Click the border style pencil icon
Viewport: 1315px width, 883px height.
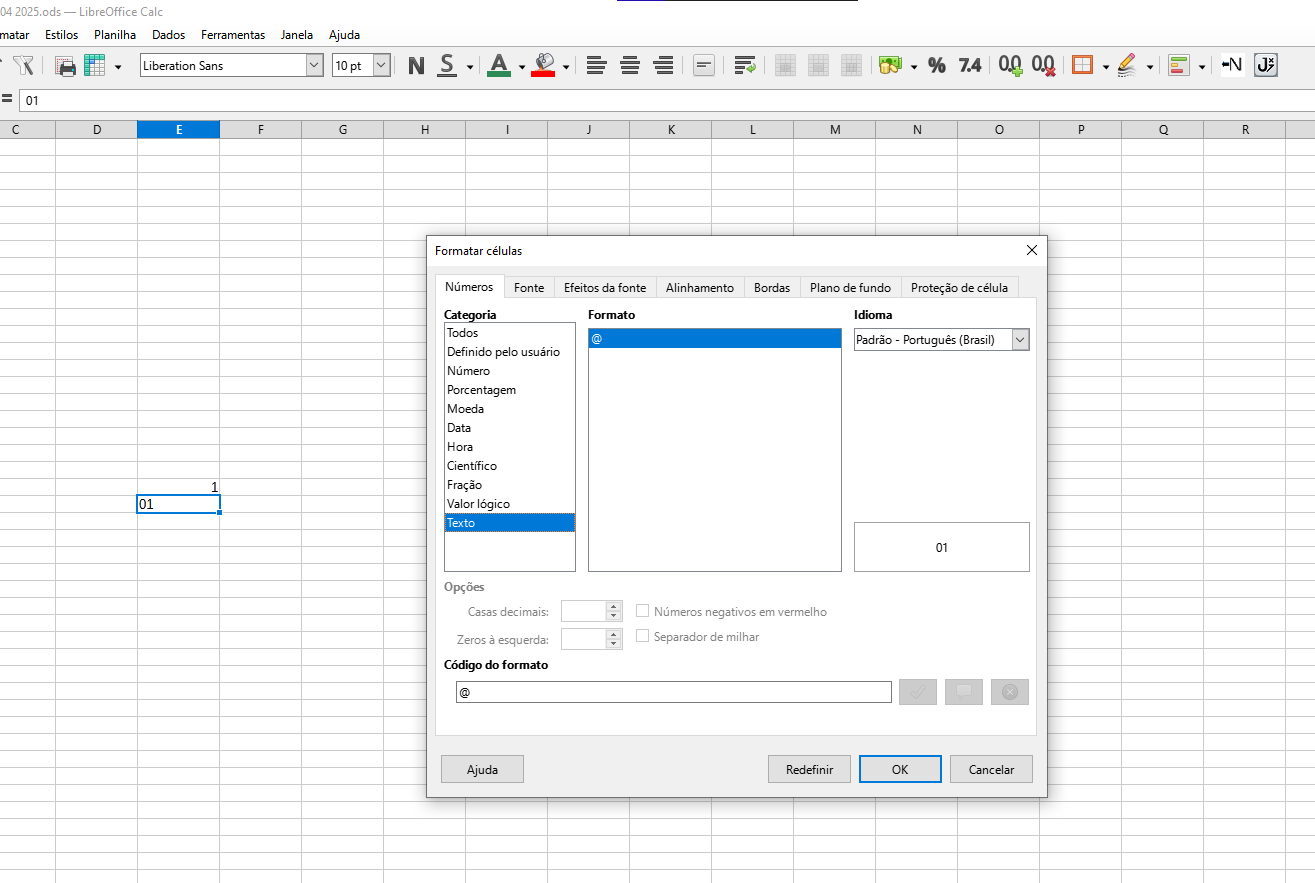(x=1127, y=66)
